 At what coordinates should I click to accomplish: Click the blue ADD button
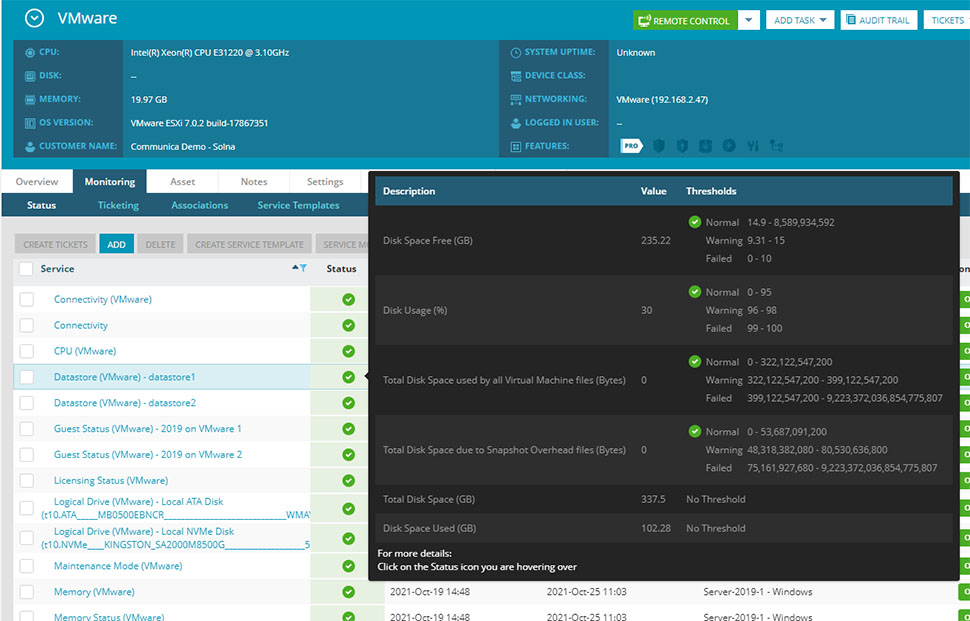click(116, 244)
